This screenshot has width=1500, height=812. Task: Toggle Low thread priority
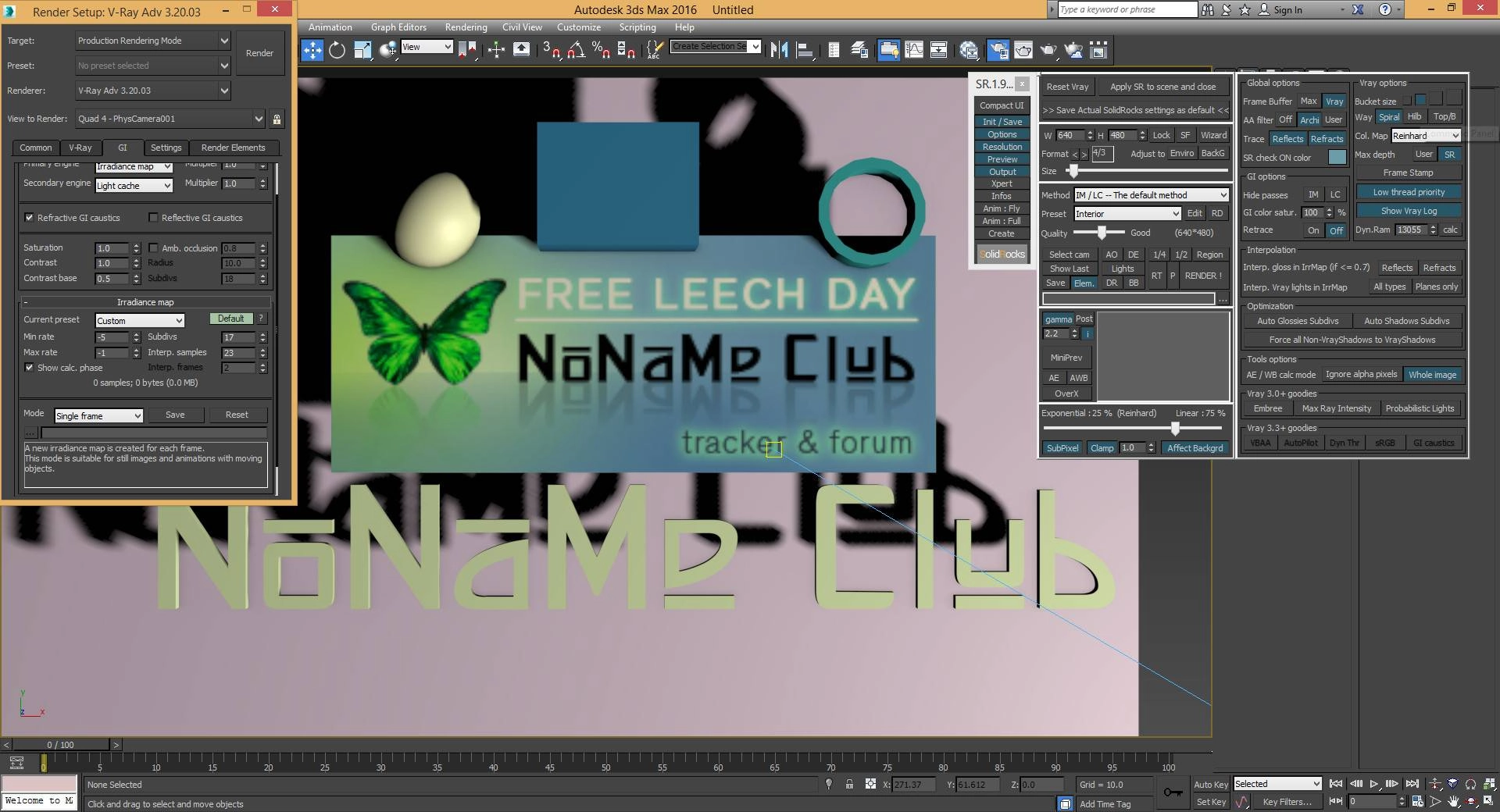(1409, 192)
